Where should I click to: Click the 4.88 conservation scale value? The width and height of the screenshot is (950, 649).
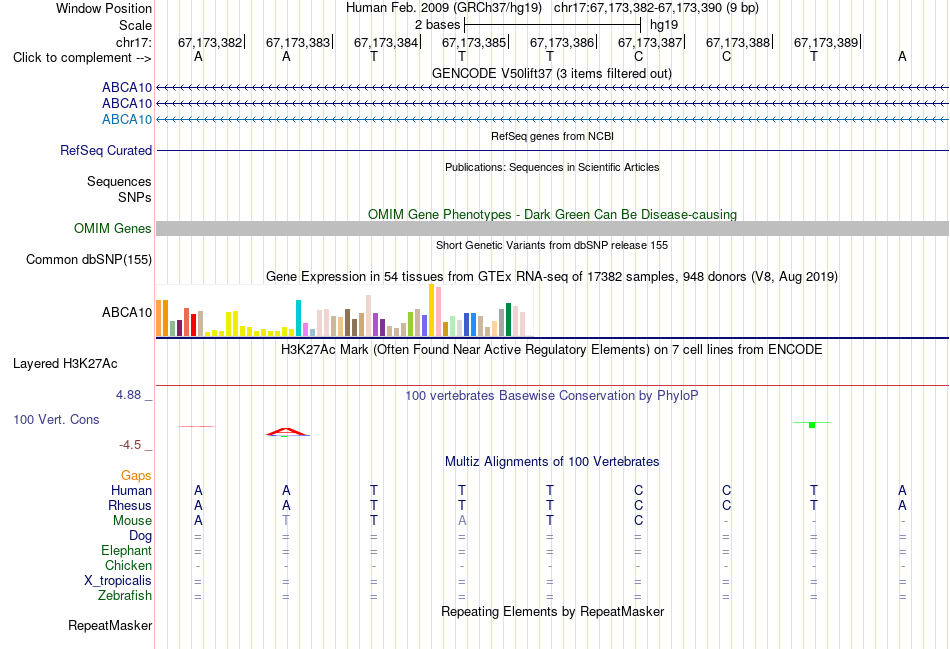click(x=128, y=394)
